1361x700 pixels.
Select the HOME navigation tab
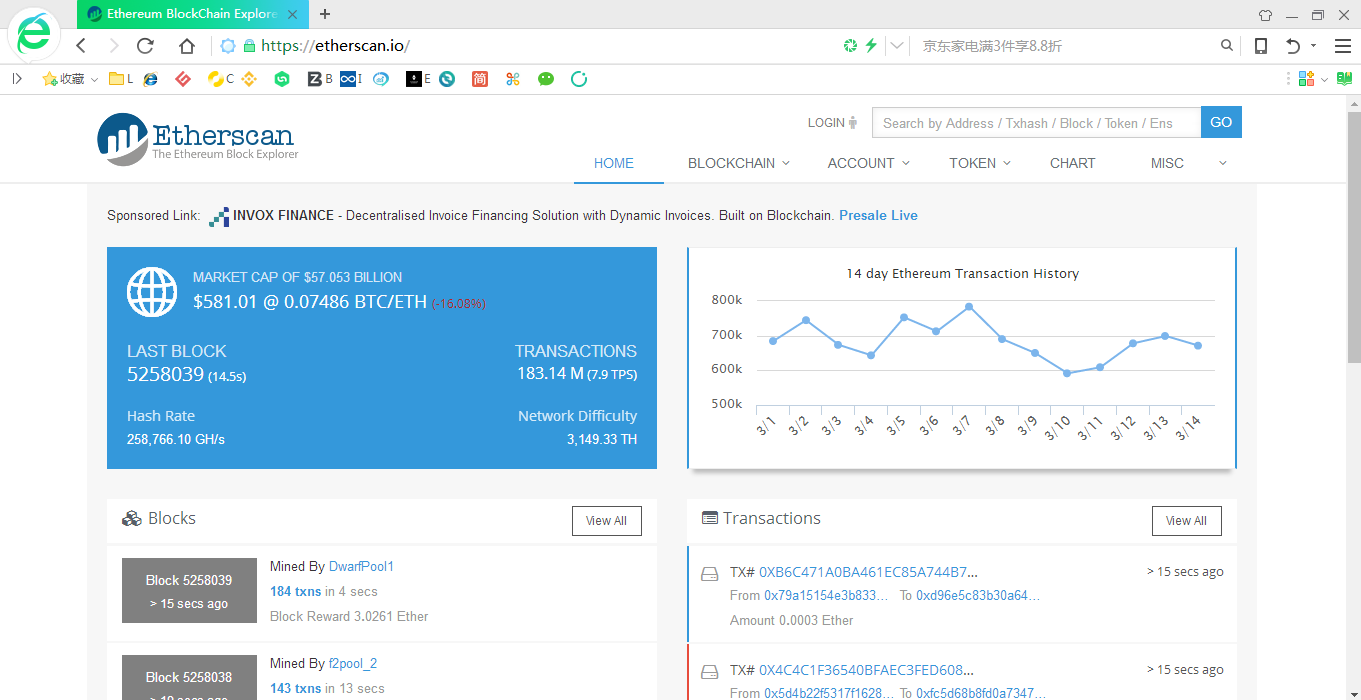[614, 163]
